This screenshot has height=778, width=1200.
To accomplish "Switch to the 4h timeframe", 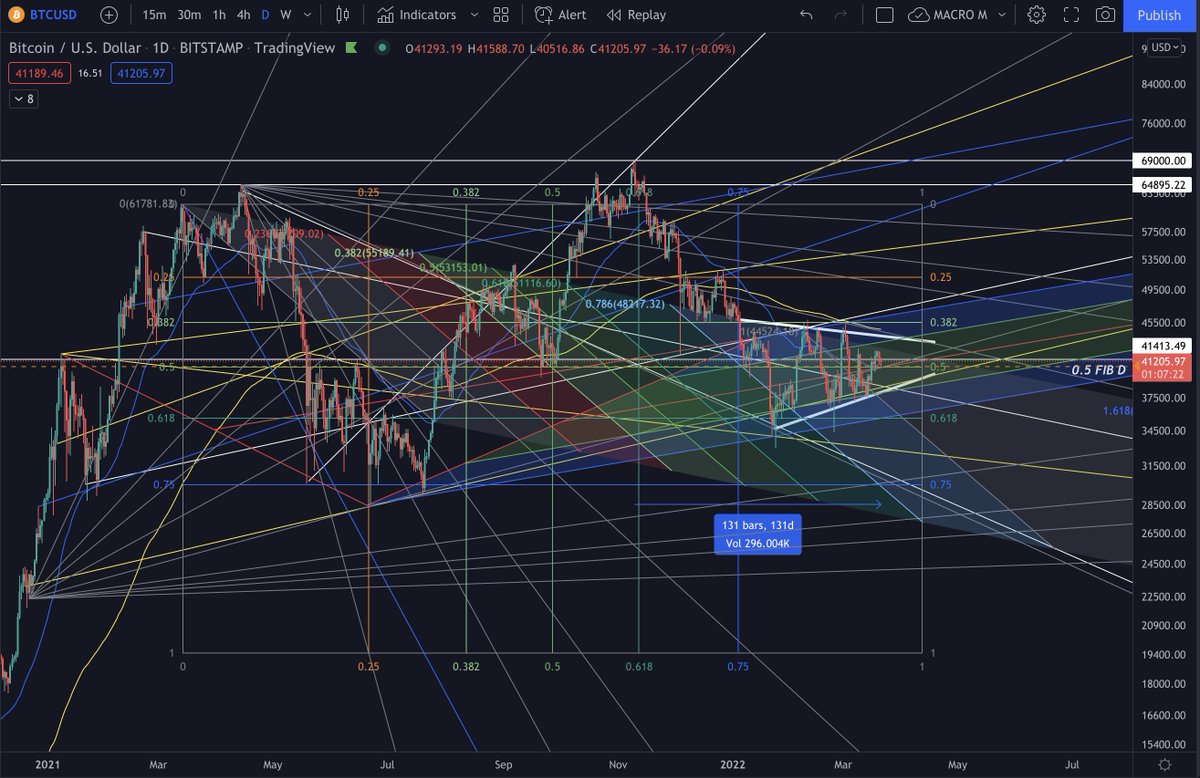I will point(243,15).
